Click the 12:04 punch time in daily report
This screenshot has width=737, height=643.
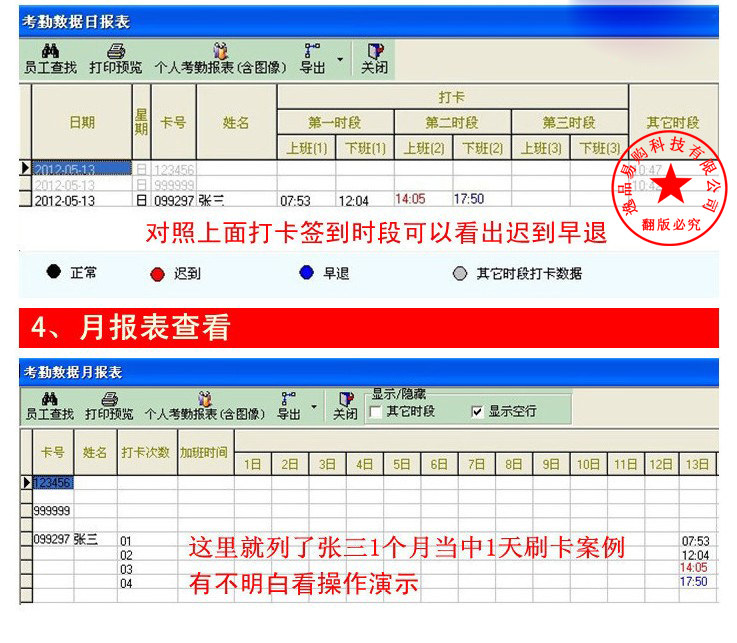click(x=353, y=201)
